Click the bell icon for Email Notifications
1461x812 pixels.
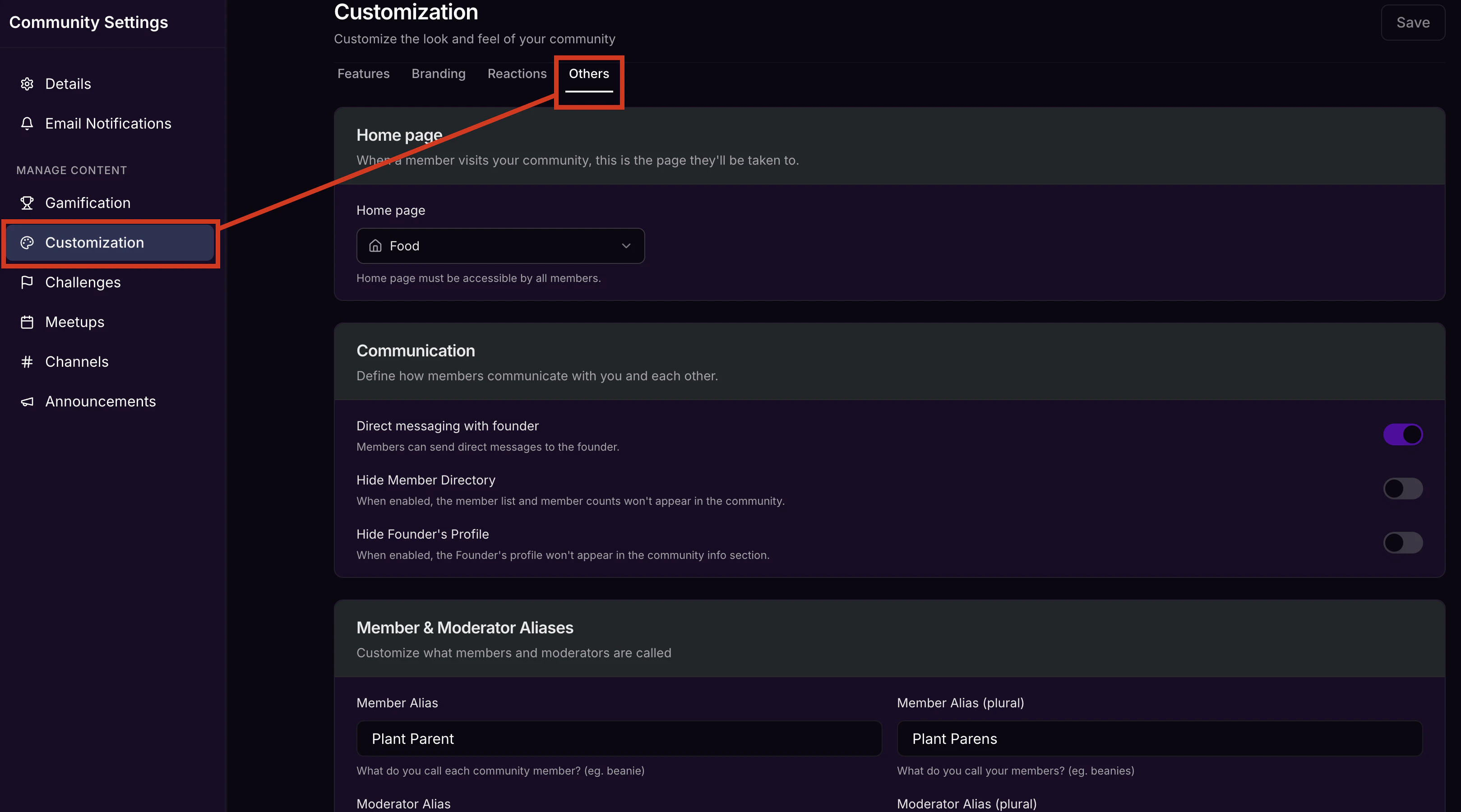pyautogui.click(x=27, y=124)
